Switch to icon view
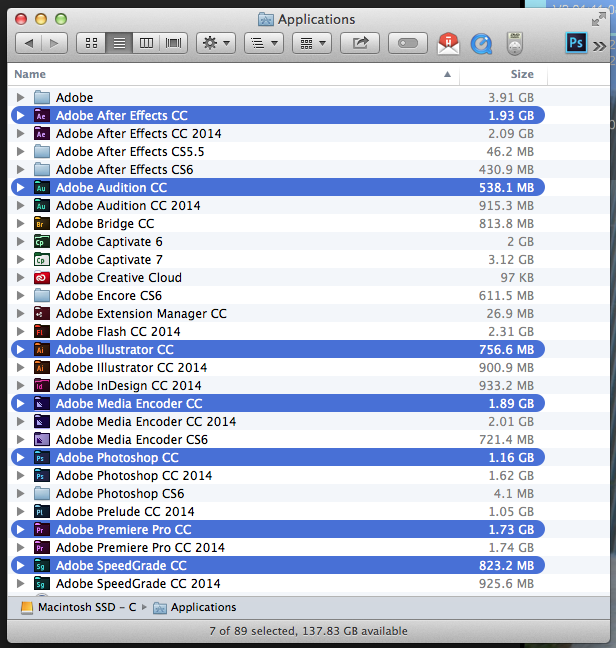Image resolution: width=616 pixels, height=648 pixels. [91, 43]
